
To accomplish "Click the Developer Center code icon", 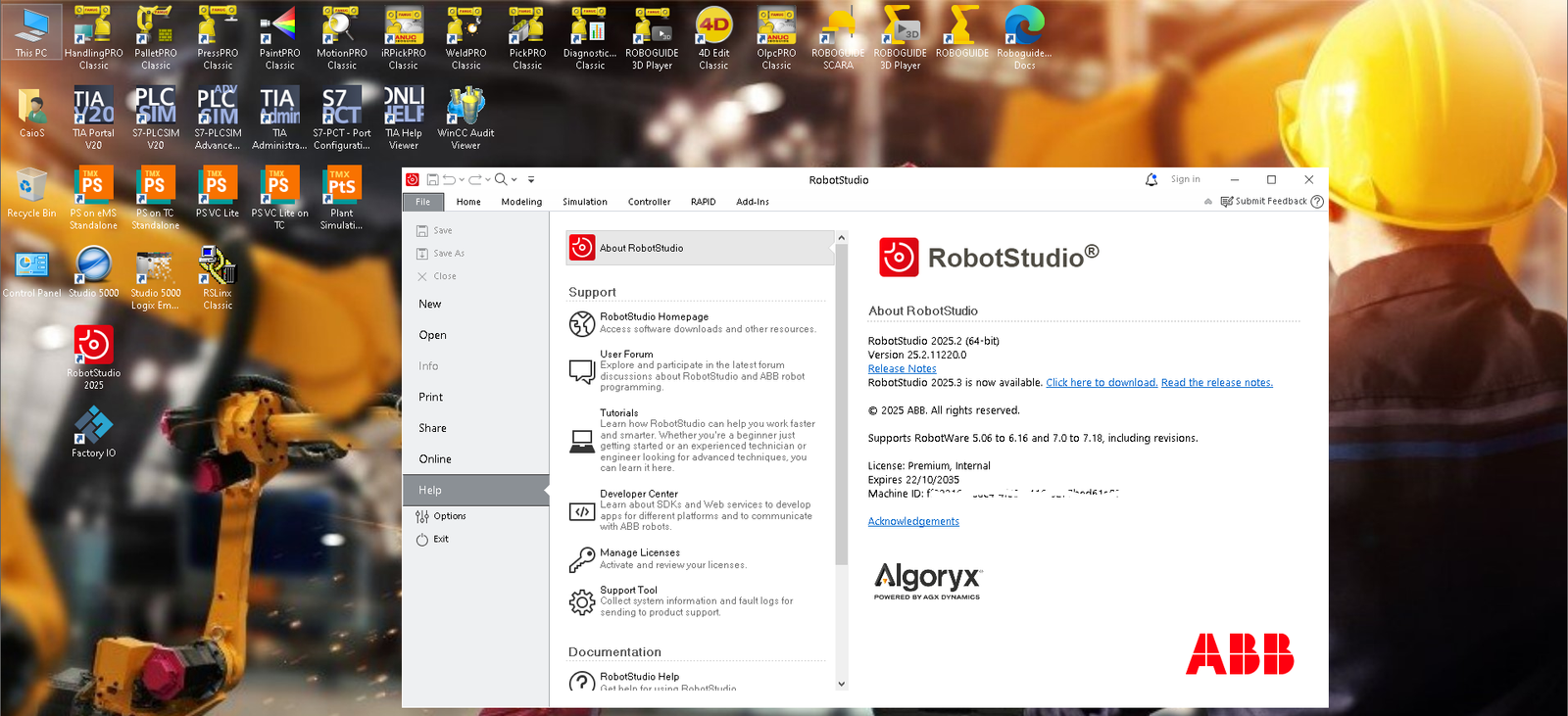I will [582, 511].
